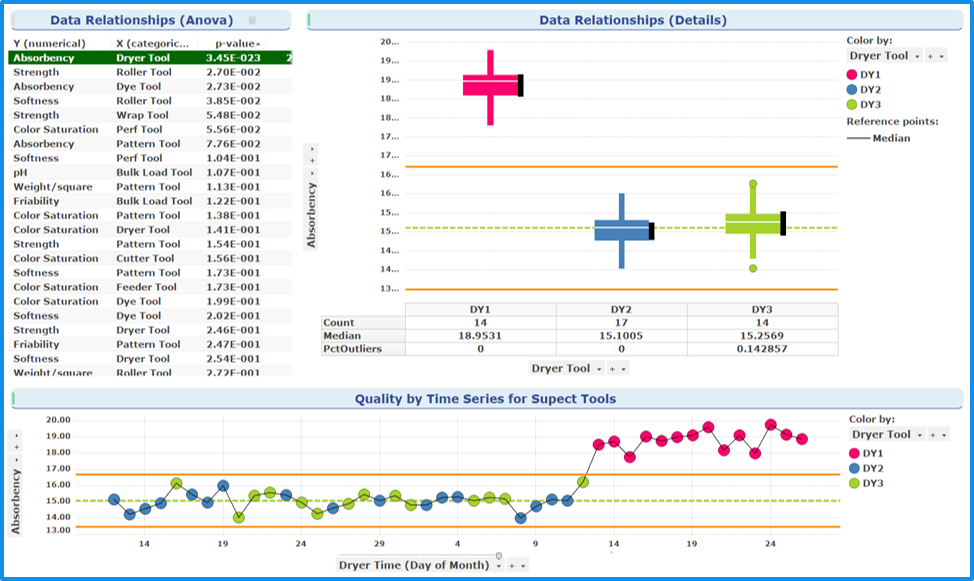Click arrow after plus beside time series Color by
The image size is (974, 581).
(944, 435)
